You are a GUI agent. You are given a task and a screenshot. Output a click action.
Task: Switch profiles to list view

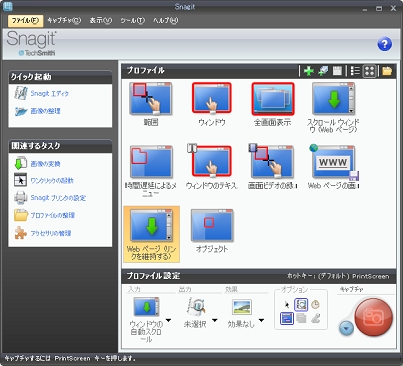pyautogui.click(x=355, y=71)
